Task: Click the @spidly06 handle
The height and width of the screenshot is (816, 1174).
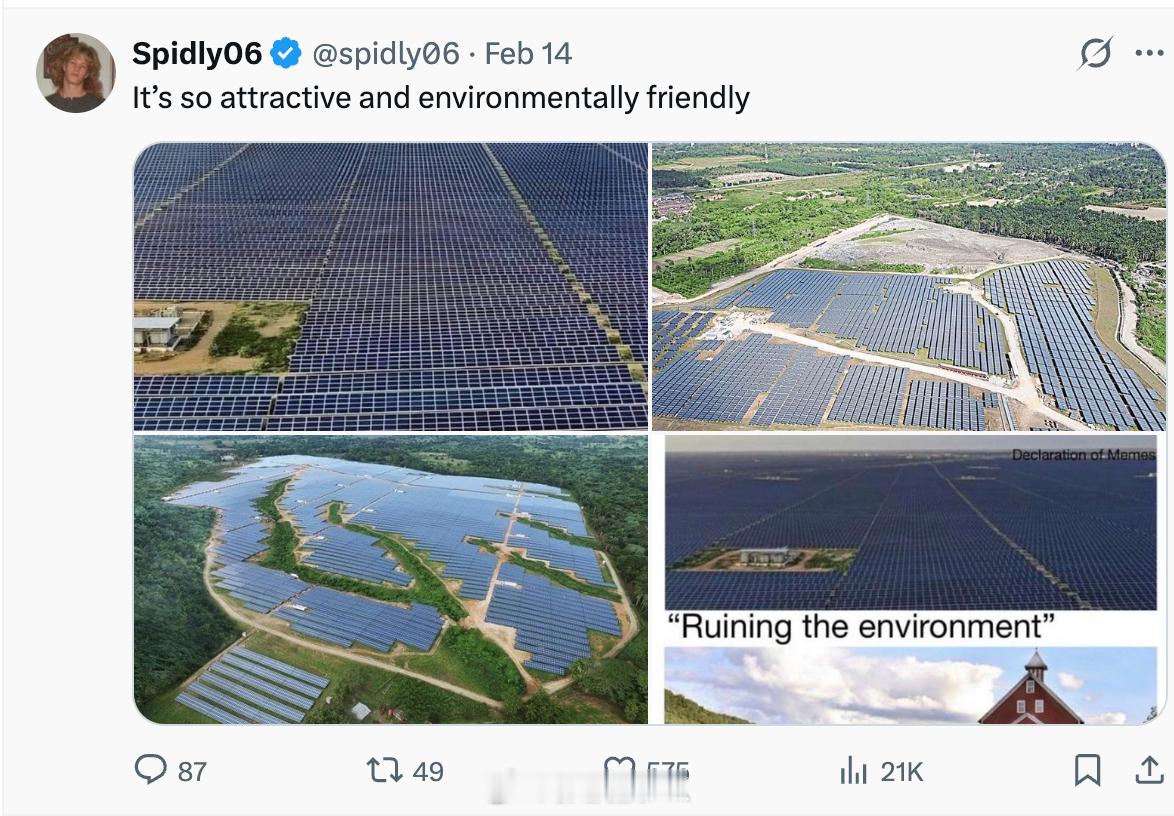Action: pos(386,54)
